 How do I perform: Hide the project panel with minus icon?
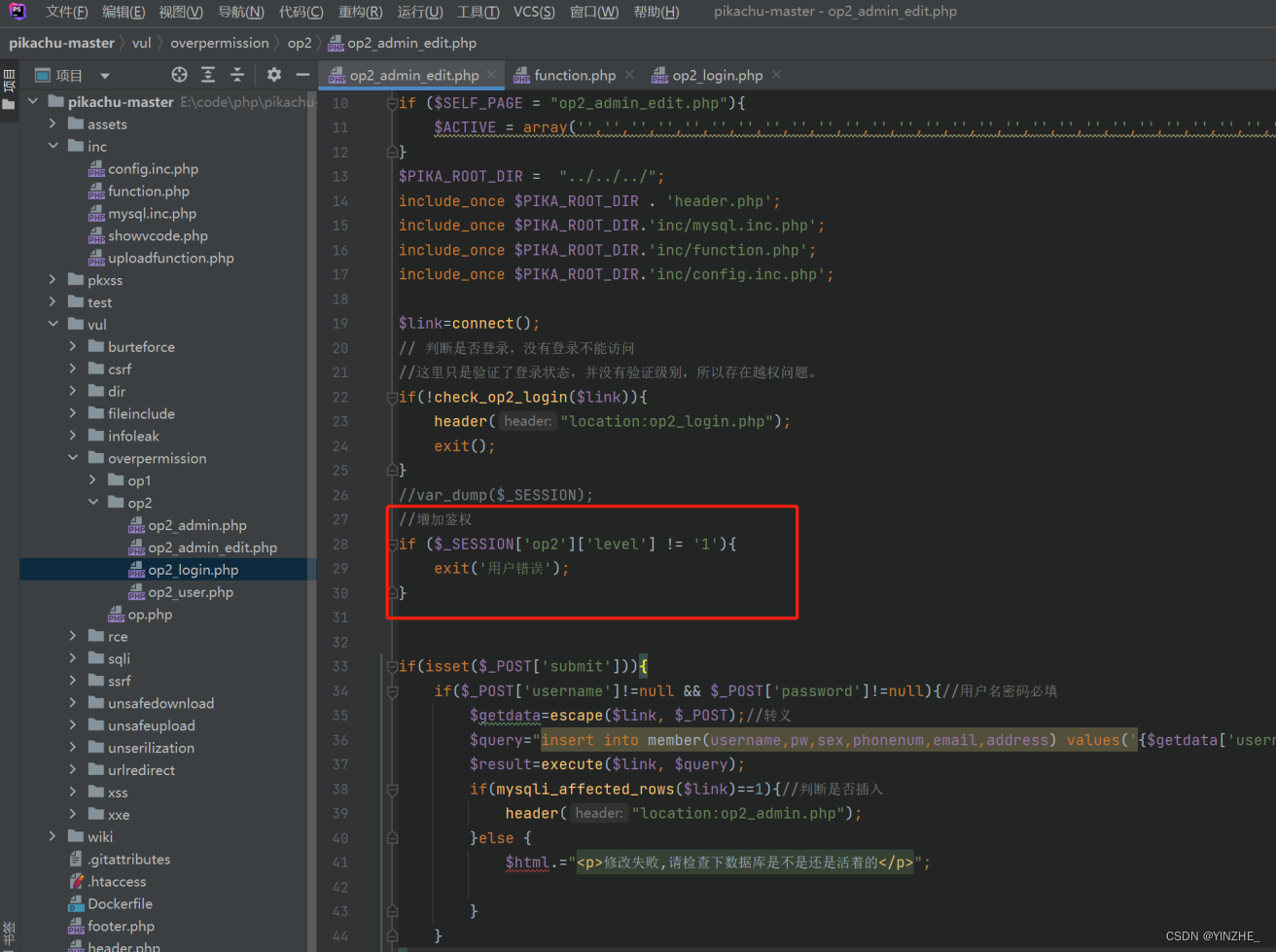(x=302, y=75)
